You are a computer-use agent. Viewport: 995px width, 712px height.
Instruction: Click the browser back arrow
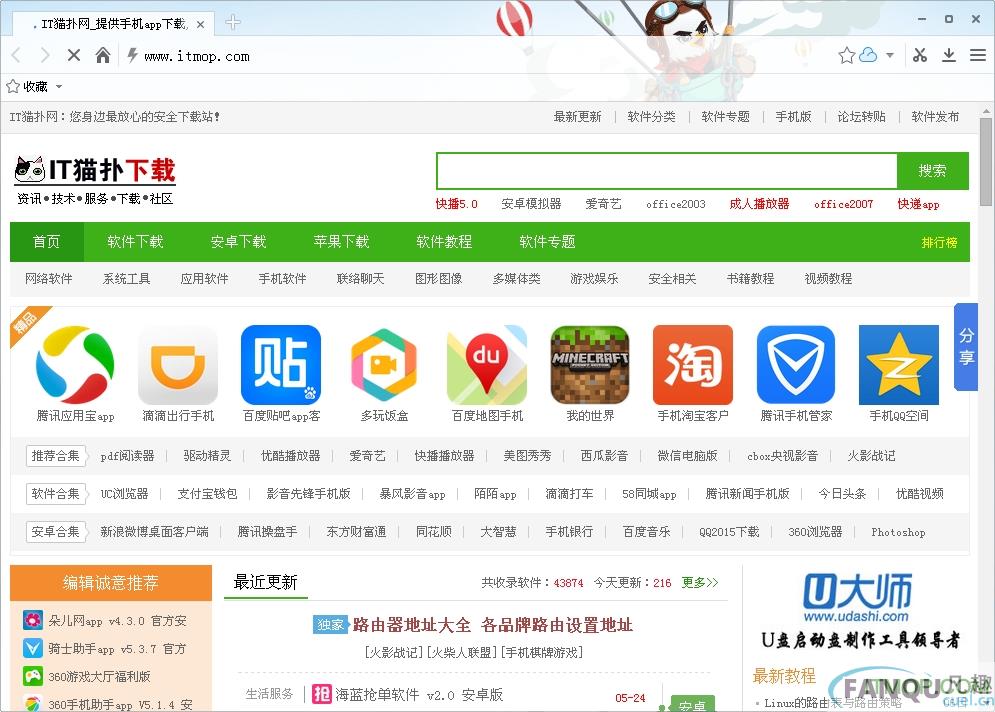[17, 56]
